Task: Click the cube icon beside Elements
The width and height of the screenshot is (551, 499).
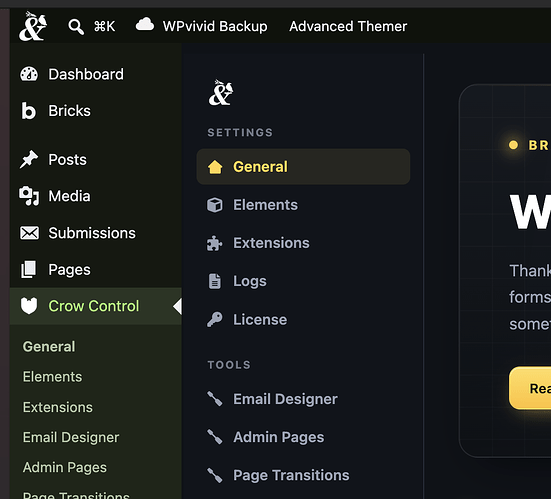Action: [x=215, y=205]
